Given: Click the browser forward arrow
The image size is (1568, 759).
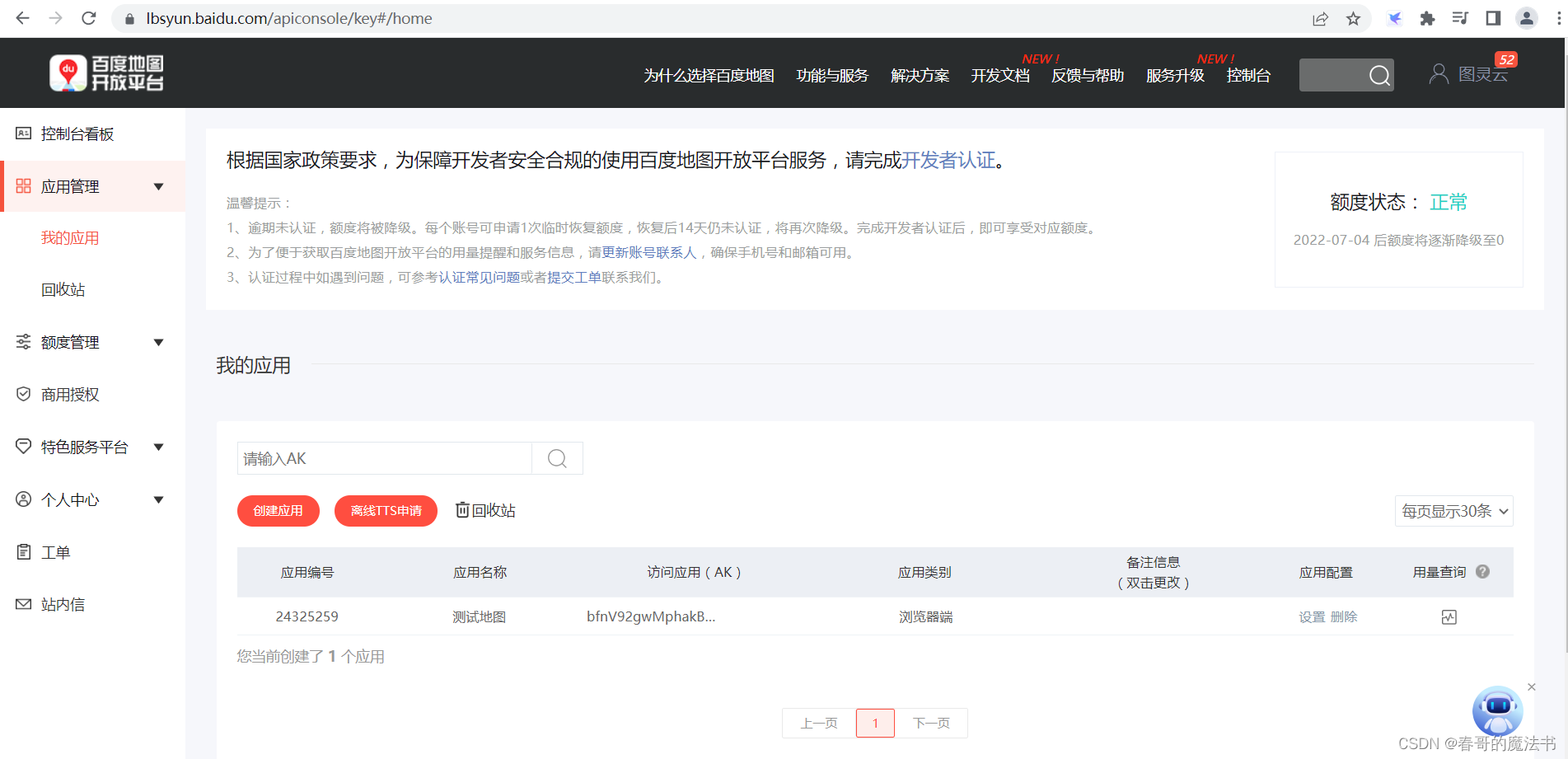Looking at the screenshot, I should tap(55, 18).
